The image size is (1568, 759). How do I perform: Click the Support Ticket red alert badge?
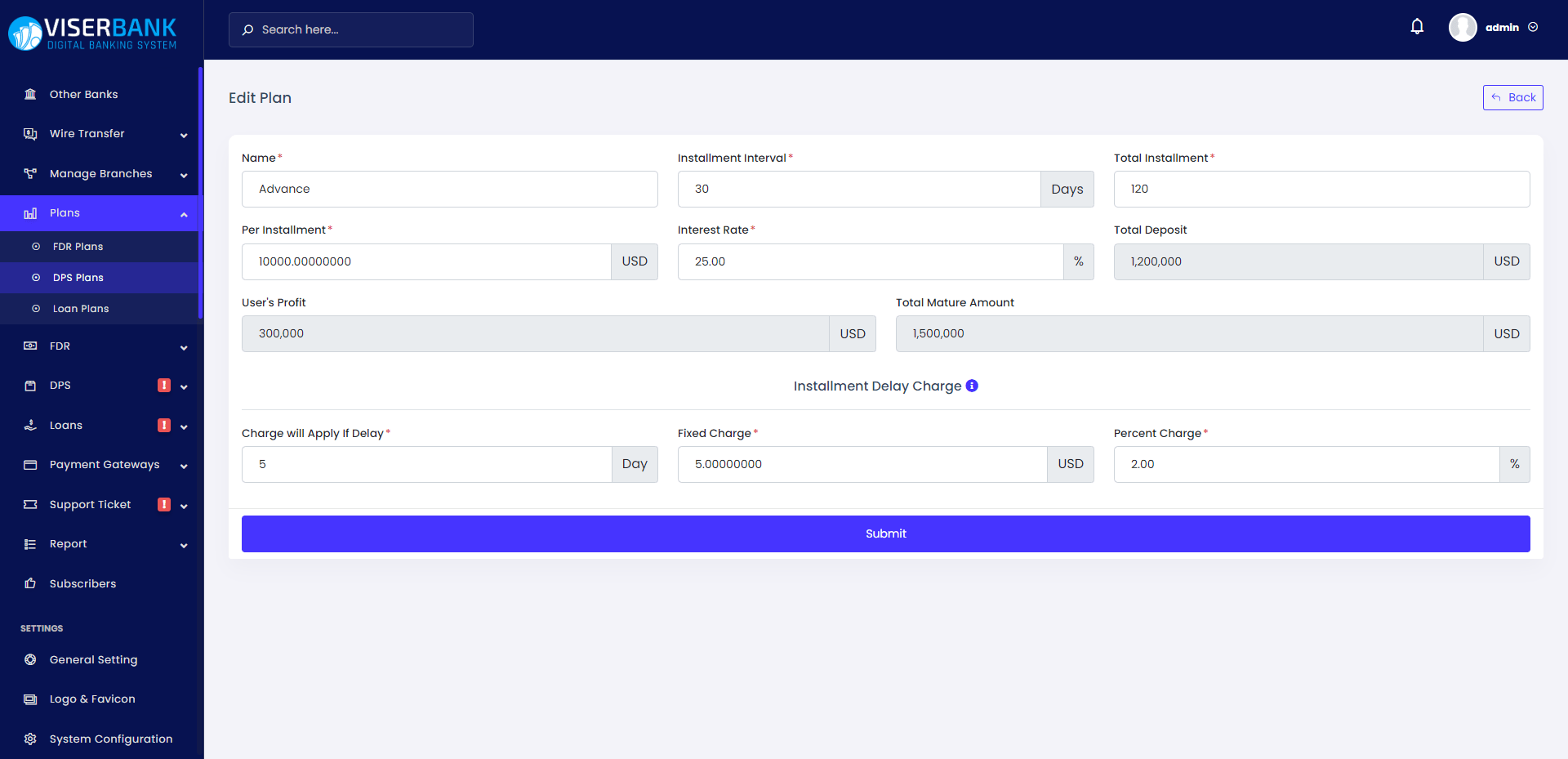tap(164, 504)
